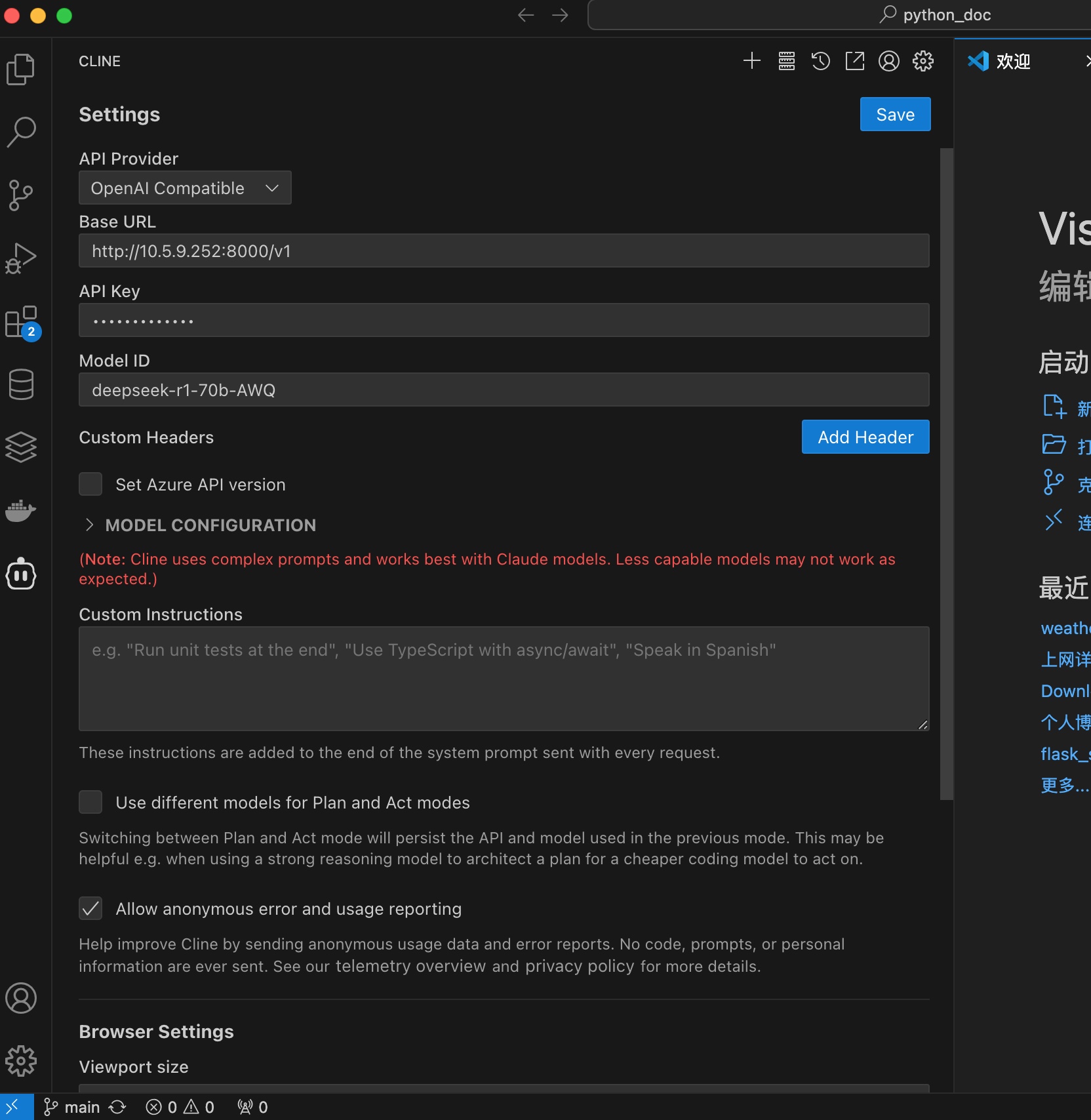Open Source Control view icon
The height and width of the screenshot is (1120, 1091).
point(21,195)
